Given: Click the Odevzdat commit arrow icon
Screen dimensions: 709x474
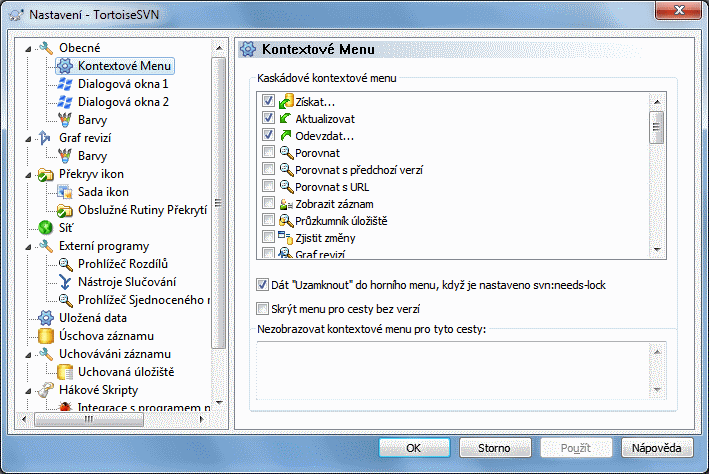Looking at the screenshot, I should [285, 136].
